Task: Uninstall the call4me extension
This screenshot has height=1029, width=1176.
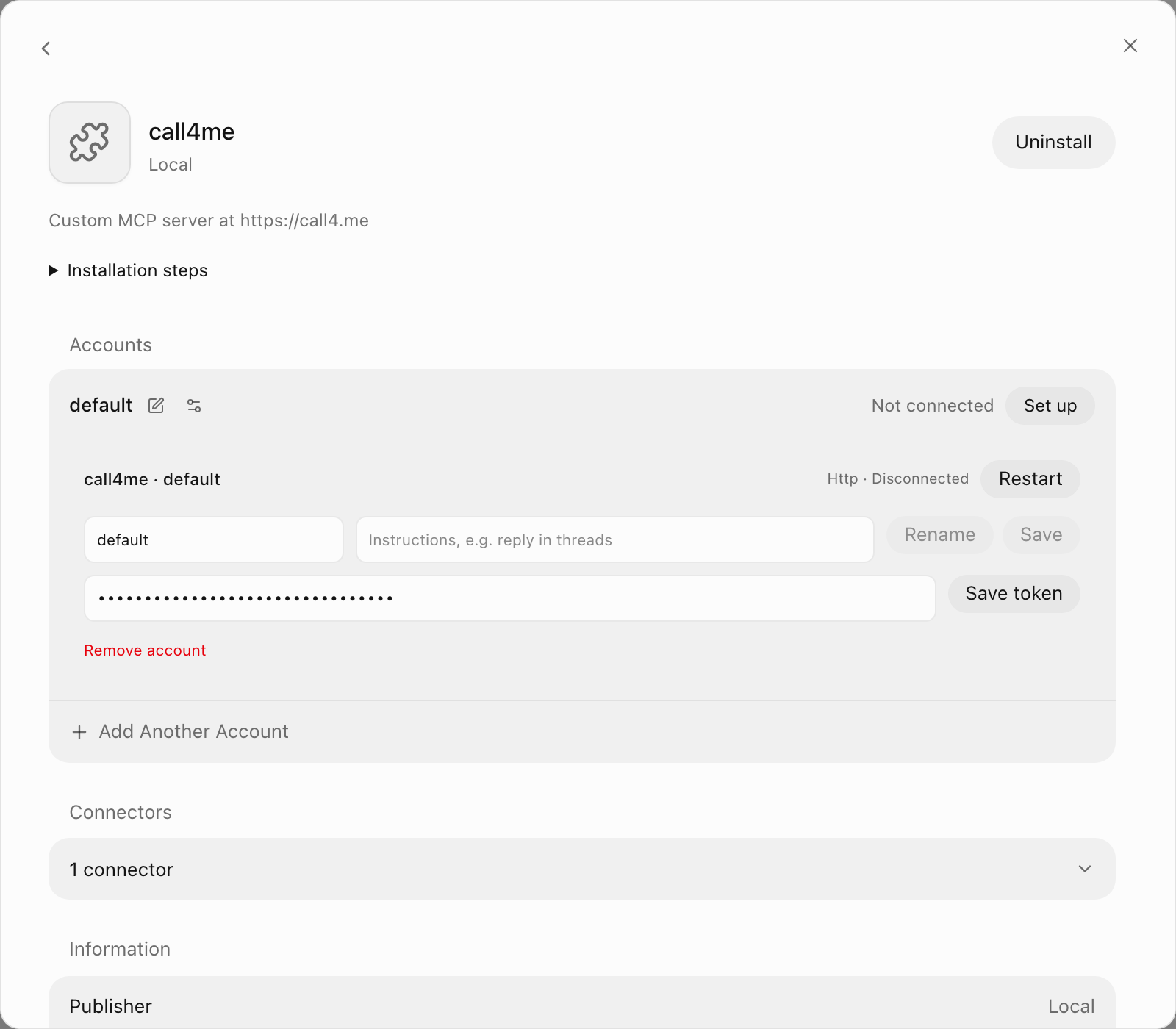Action: (1053, 142)
